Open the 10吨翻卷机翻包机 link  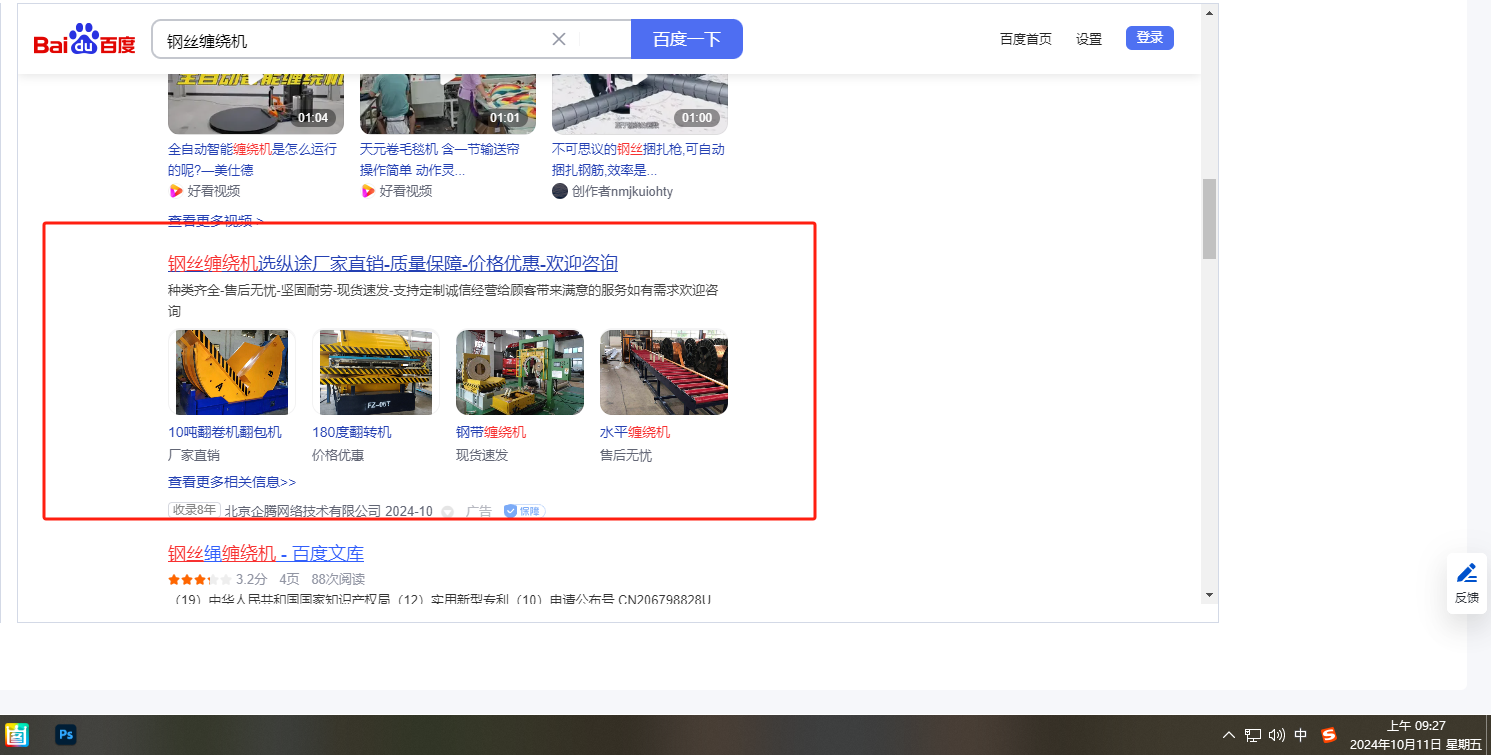[225, 432]
